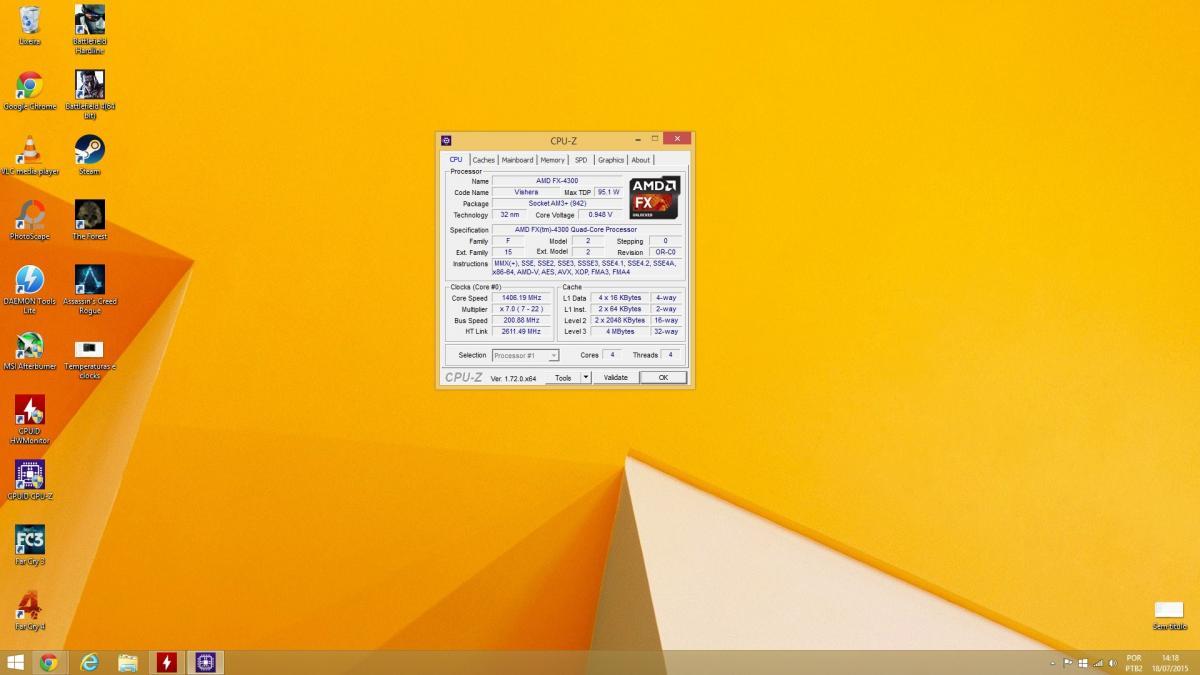Click the bus speed value '200.88 MHz'
The image size is (1200, 675).
[x=521, y=320]
